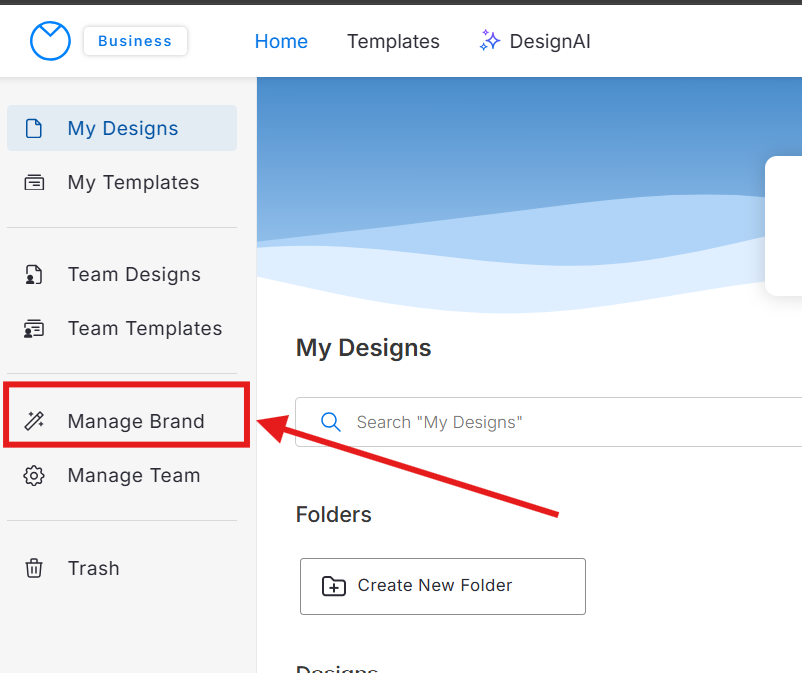
Task: Click the circular app logo
Action: [x=50, y=41]
